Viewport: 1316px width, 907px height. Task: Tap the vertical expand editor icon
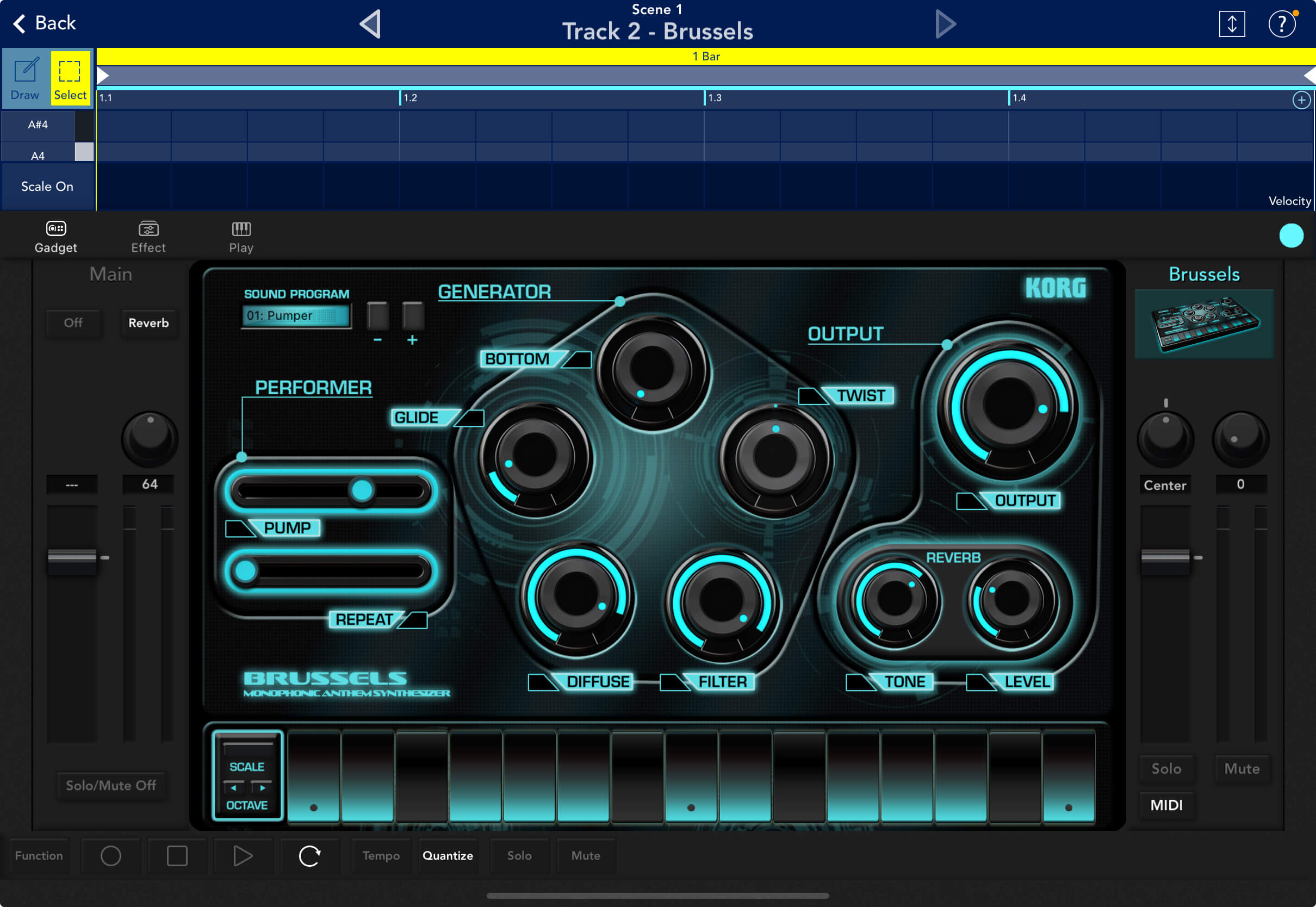[1231, 24]
